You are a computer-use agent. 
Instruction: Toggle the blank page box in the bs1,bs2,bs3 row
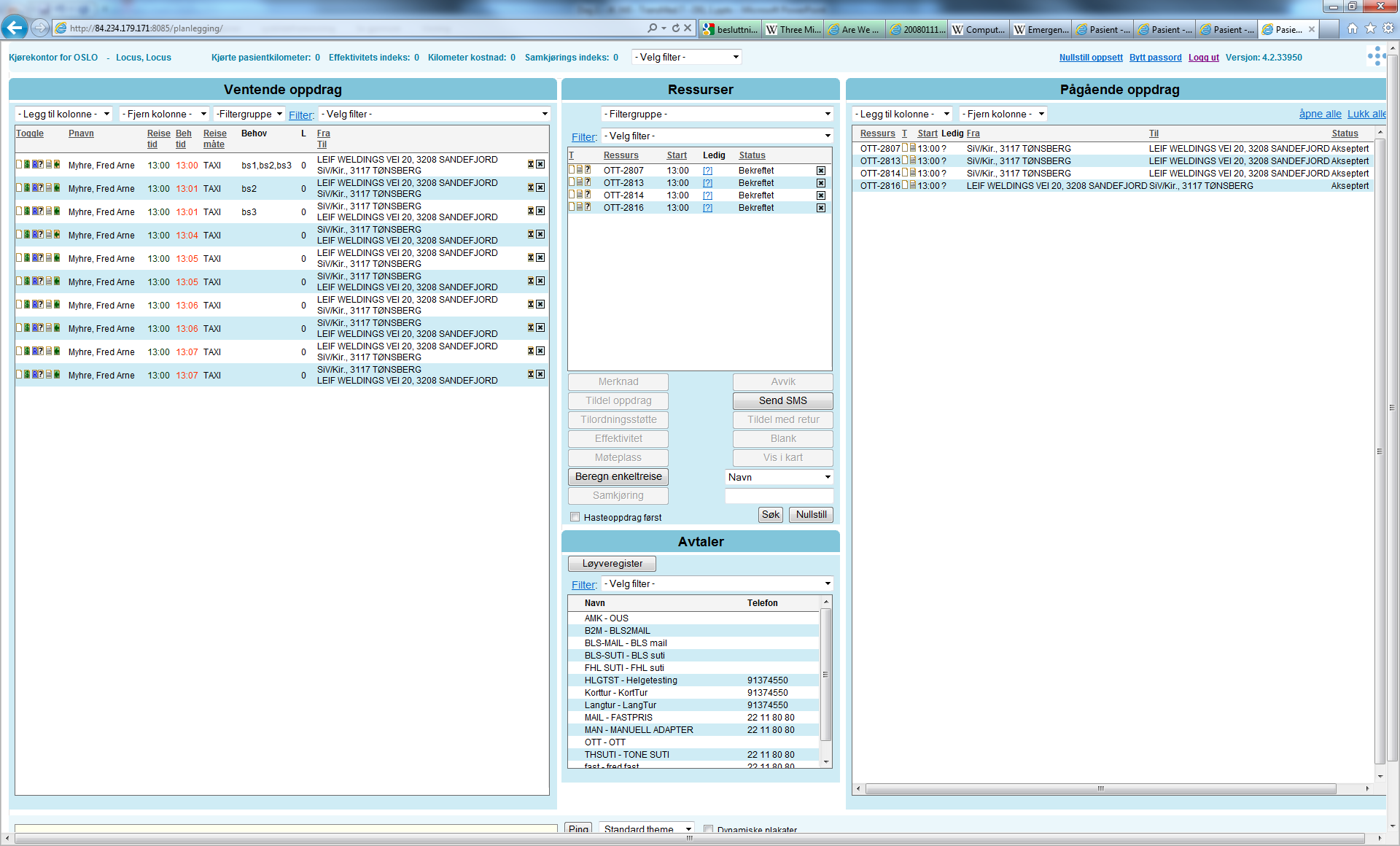[x=19, y=165]
